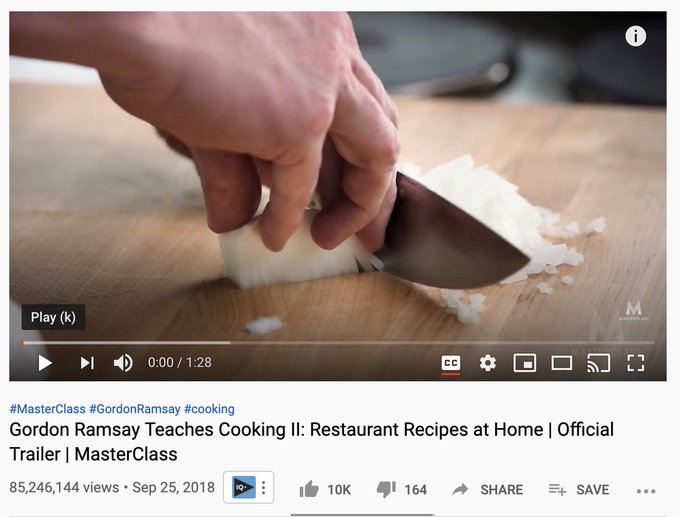Switch to theater mode

point(562,363)
